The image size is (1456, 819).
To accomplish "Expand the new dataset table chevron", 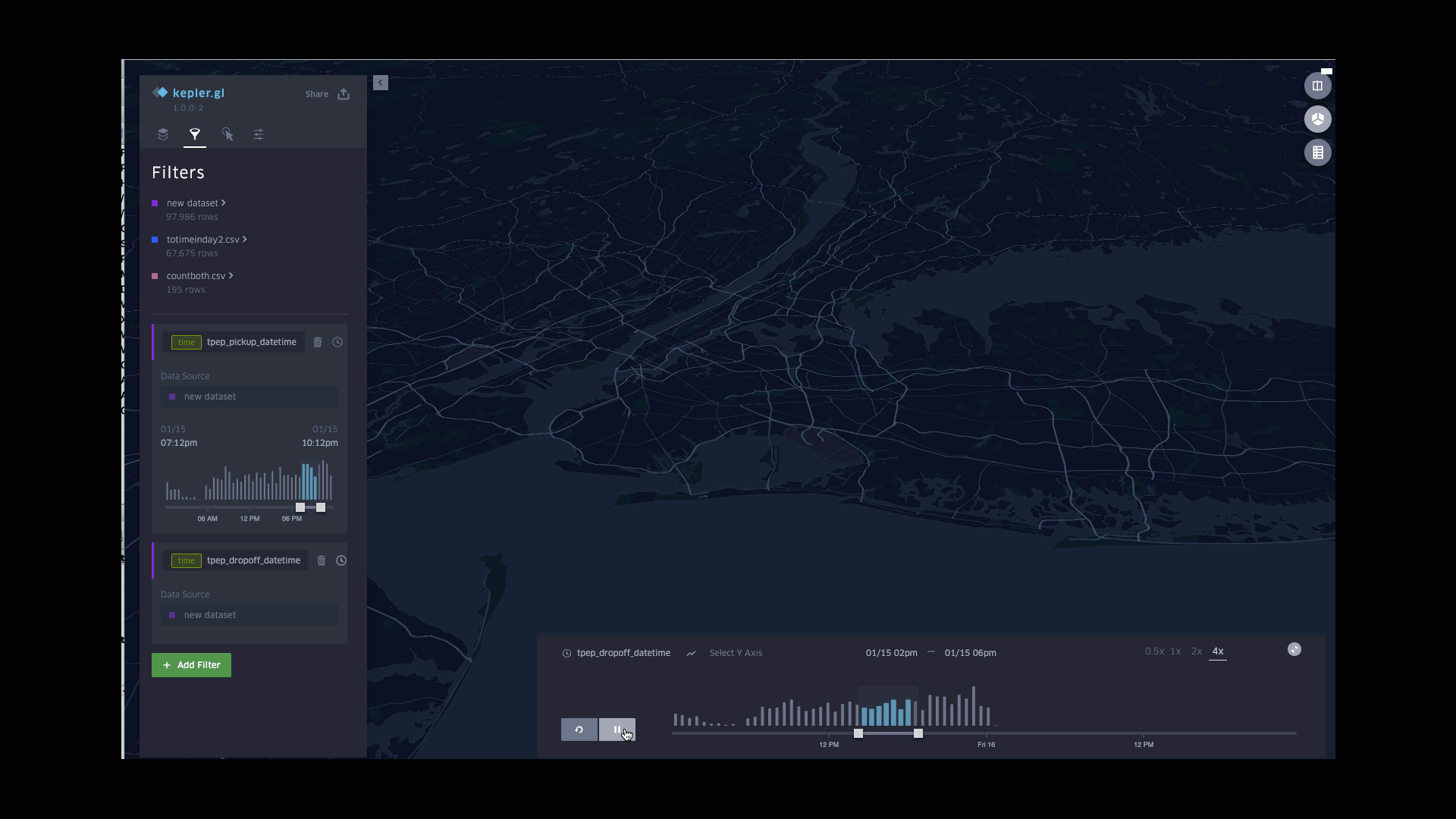I will [223, 202].
